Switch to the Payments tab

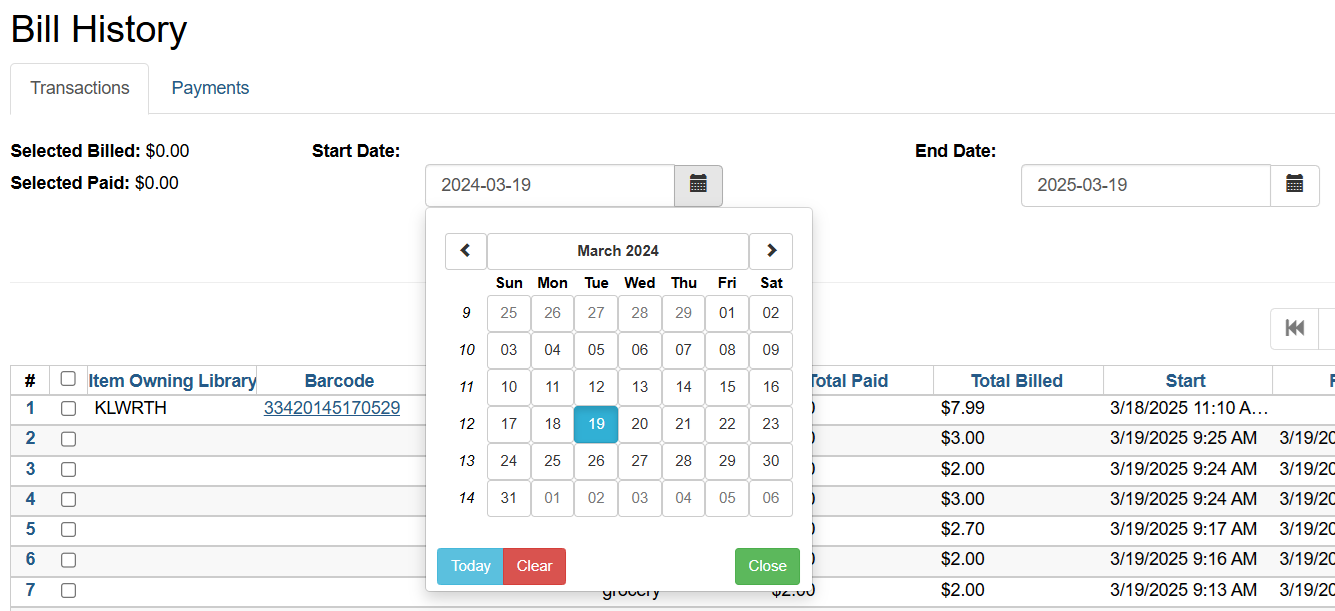[x=210, y=88]
